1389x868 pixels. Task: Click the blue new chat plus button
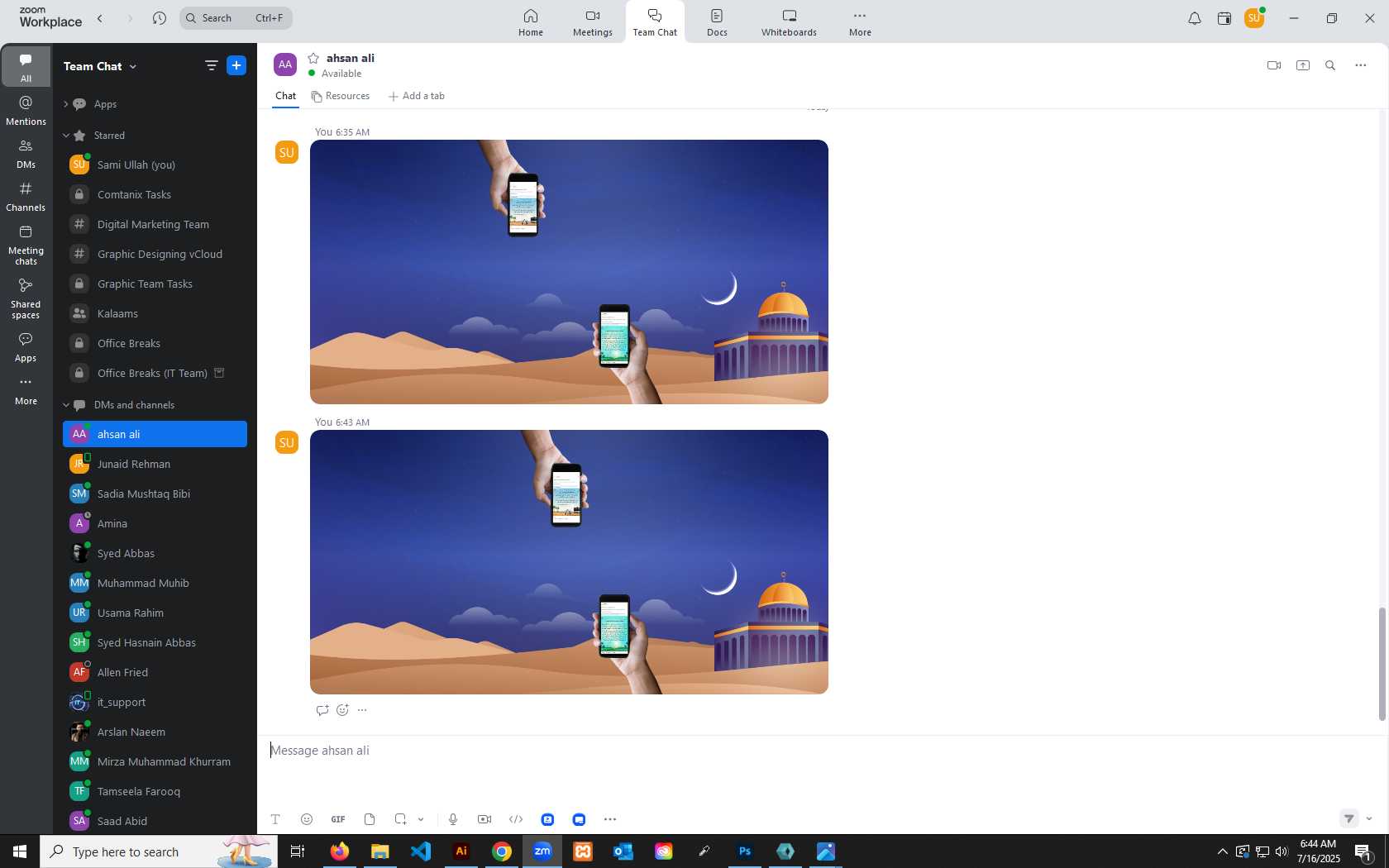tap(236, 65)
